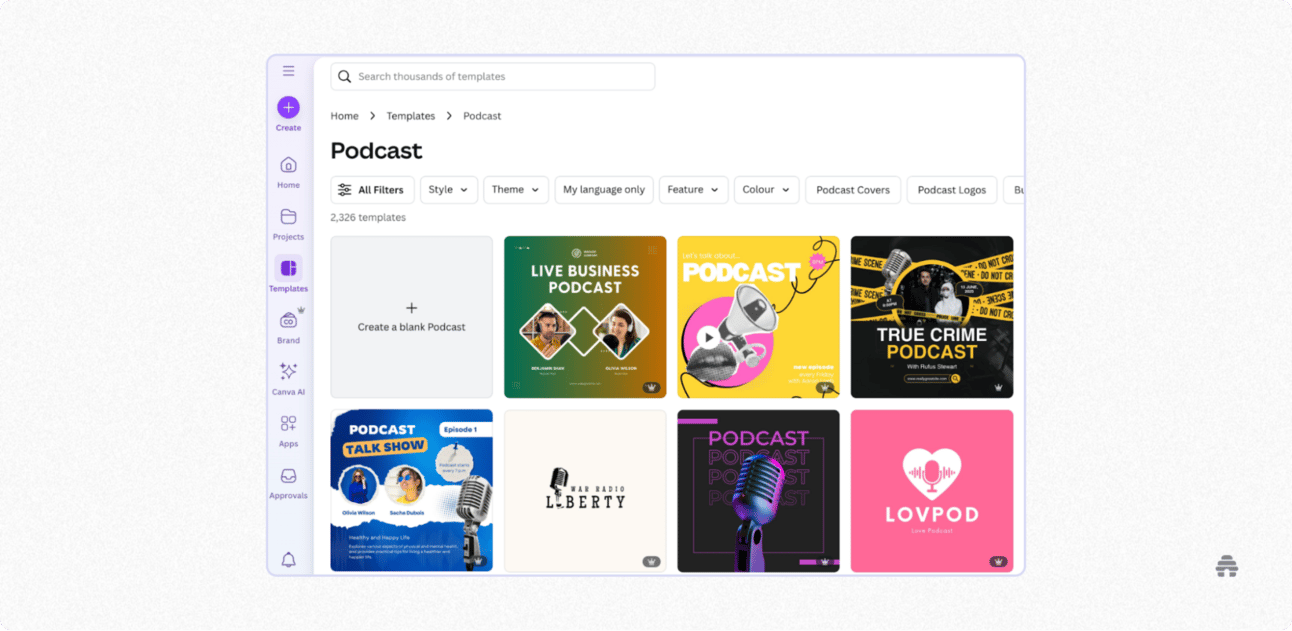Select the Podcast Covers category chip

[x=853, y=190]
